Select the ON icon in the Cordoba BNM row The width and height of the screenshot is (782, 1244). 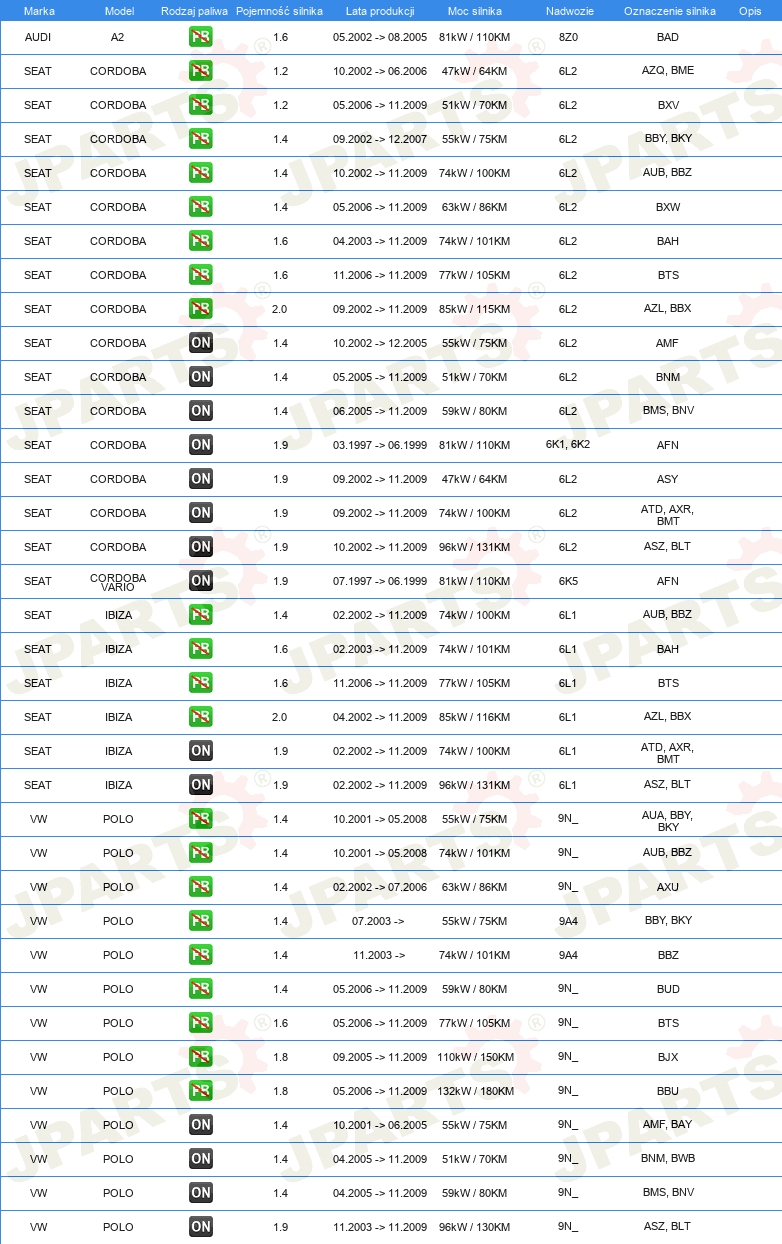tap(201, 377)
